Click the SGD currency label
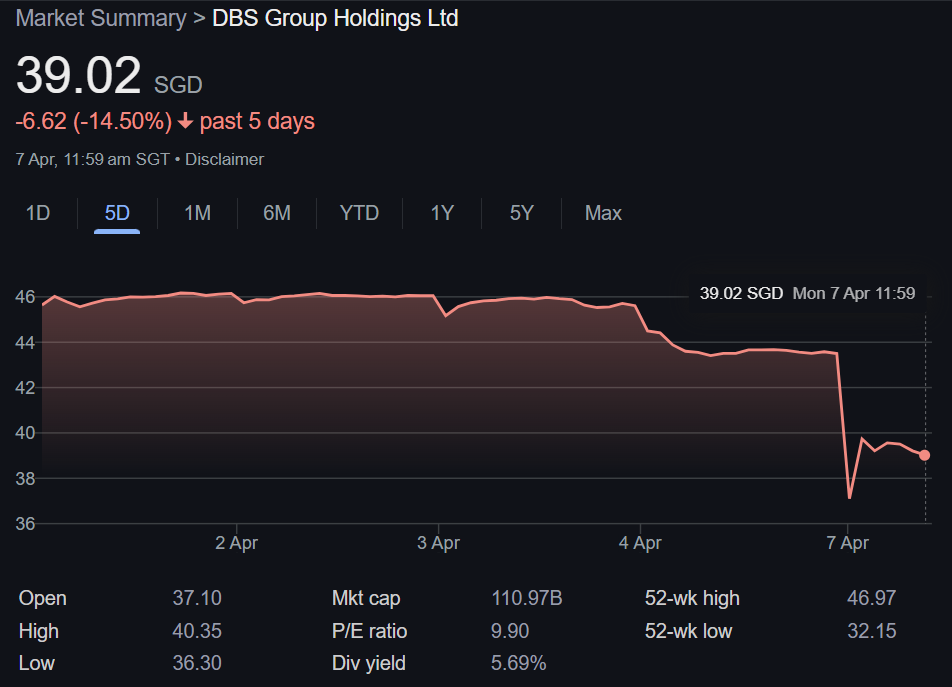This screenshot has width=952, height=687. tap(178, 85)
